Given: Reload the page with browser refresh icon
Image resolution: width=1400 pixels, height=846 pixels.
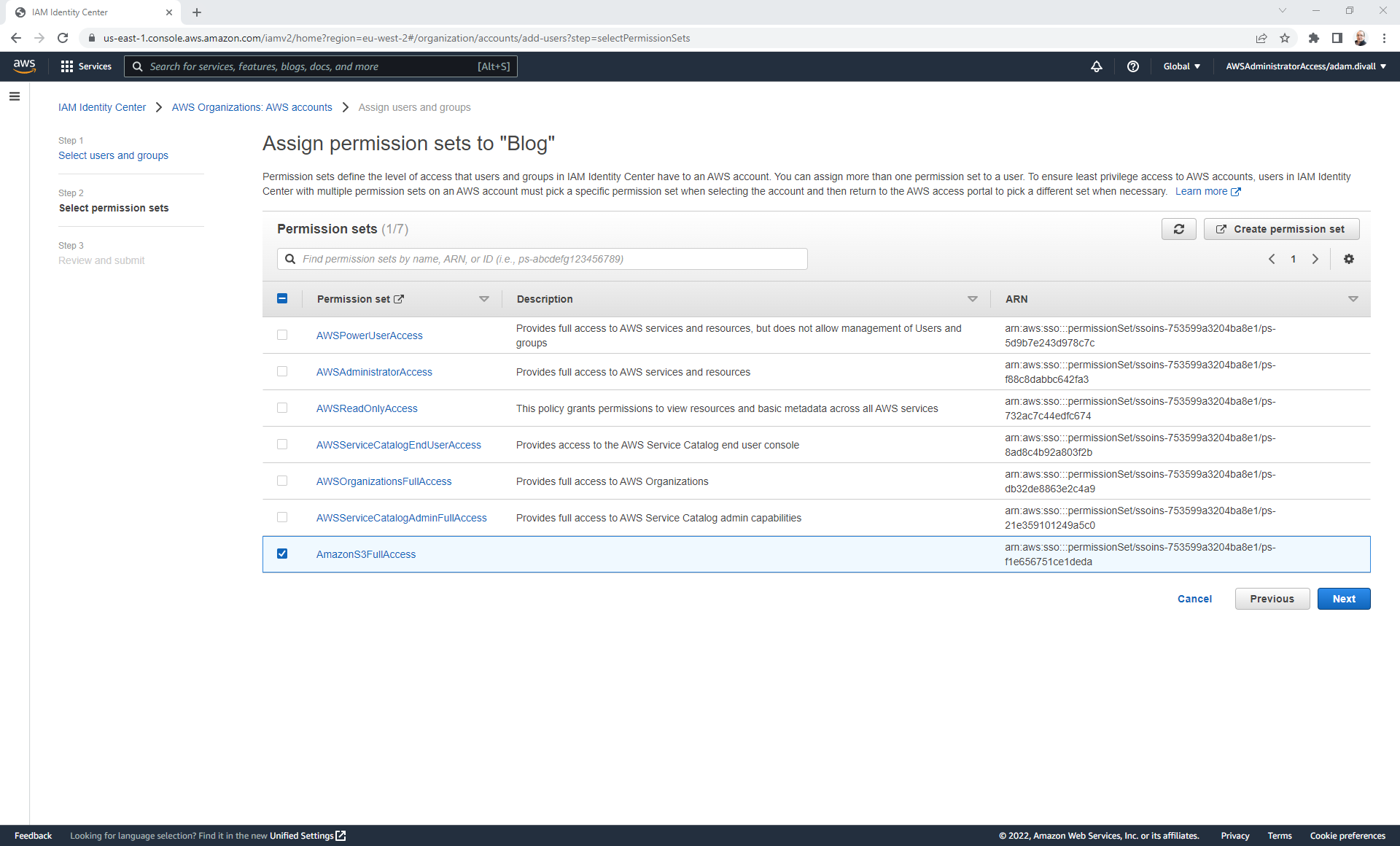Looking at the screenshot, I should (63, 38).
